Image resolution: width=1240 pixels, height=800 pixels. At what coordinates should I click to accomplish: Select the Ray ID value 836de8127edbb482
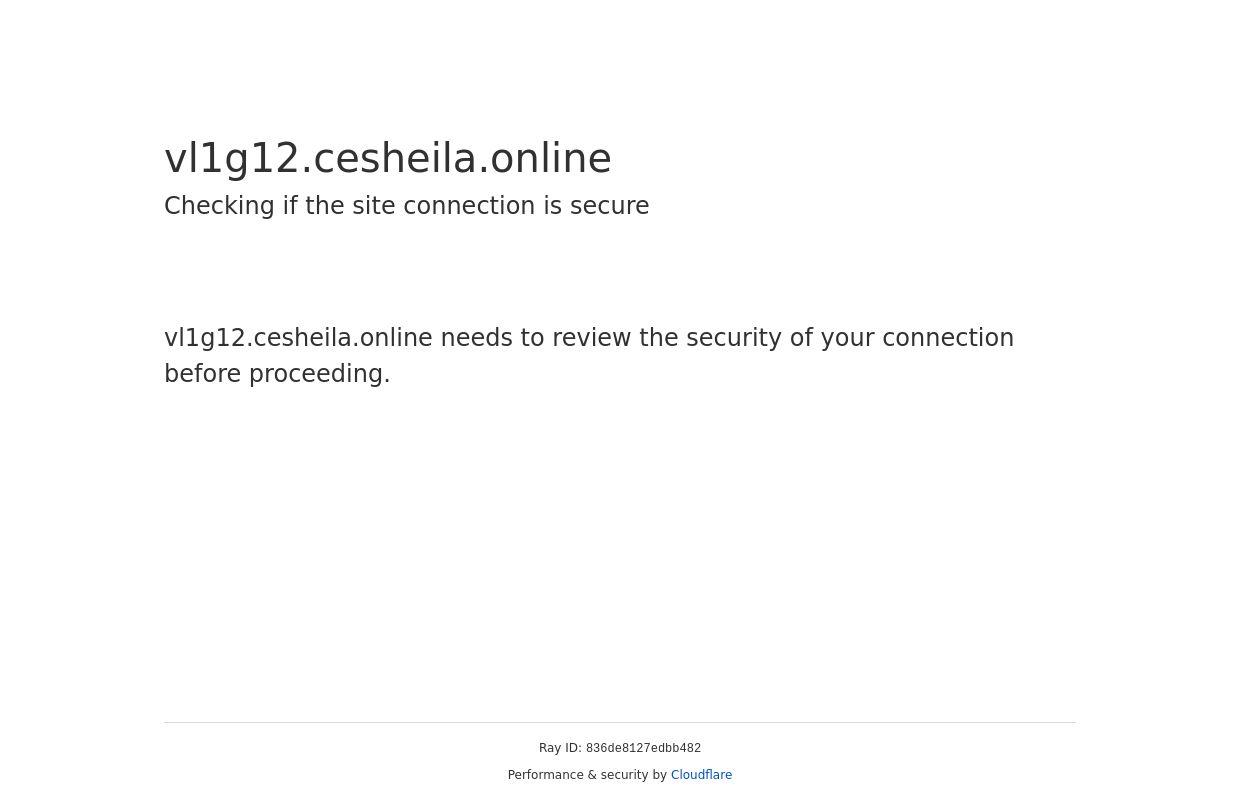[x=643, y=749]
